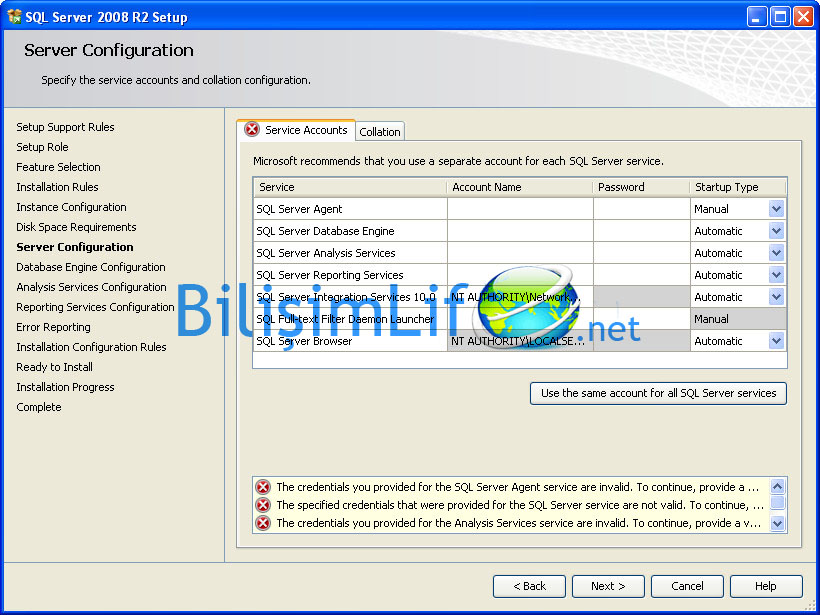Image resolution: width=820 pixels, height=615 pixels.
Task: Click Password field for SQL Server Agent
Action: [642, 209]
